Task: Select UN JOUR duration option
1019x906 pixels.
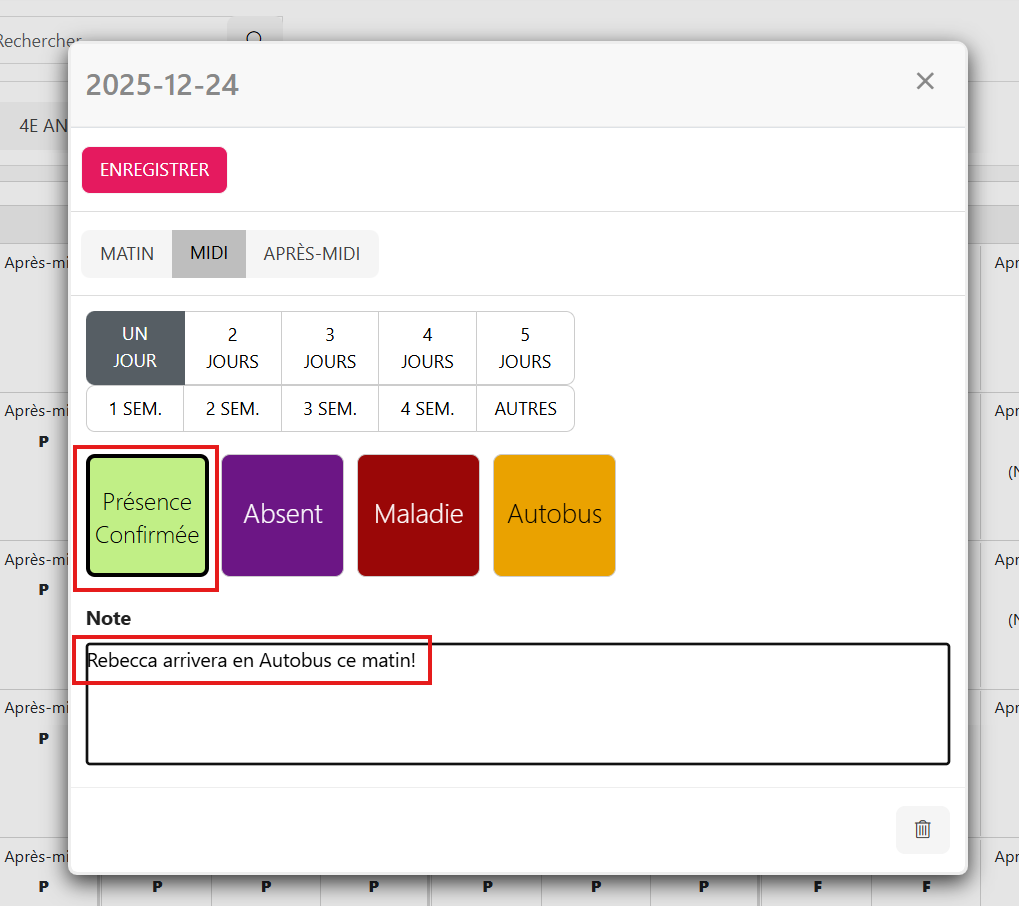Action: [x=135, y=348]
